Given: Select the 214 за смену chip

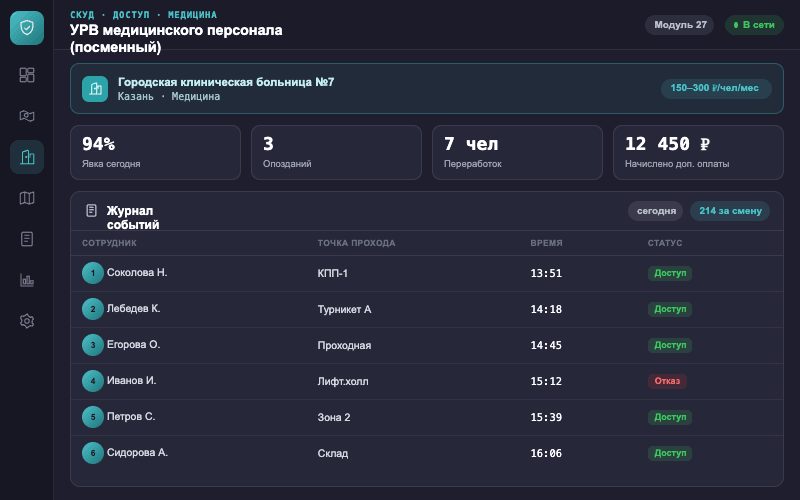Looking at the screenshot, I should tap(730, 211).
